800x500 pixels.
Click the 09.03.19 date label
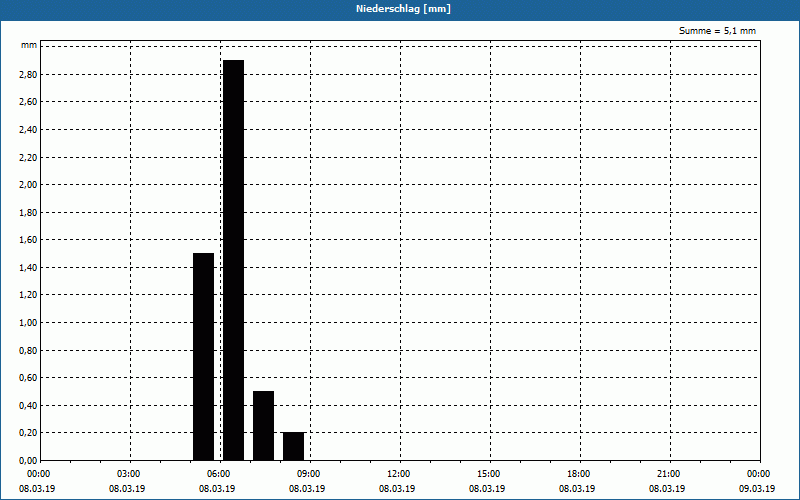click(757, 489)
